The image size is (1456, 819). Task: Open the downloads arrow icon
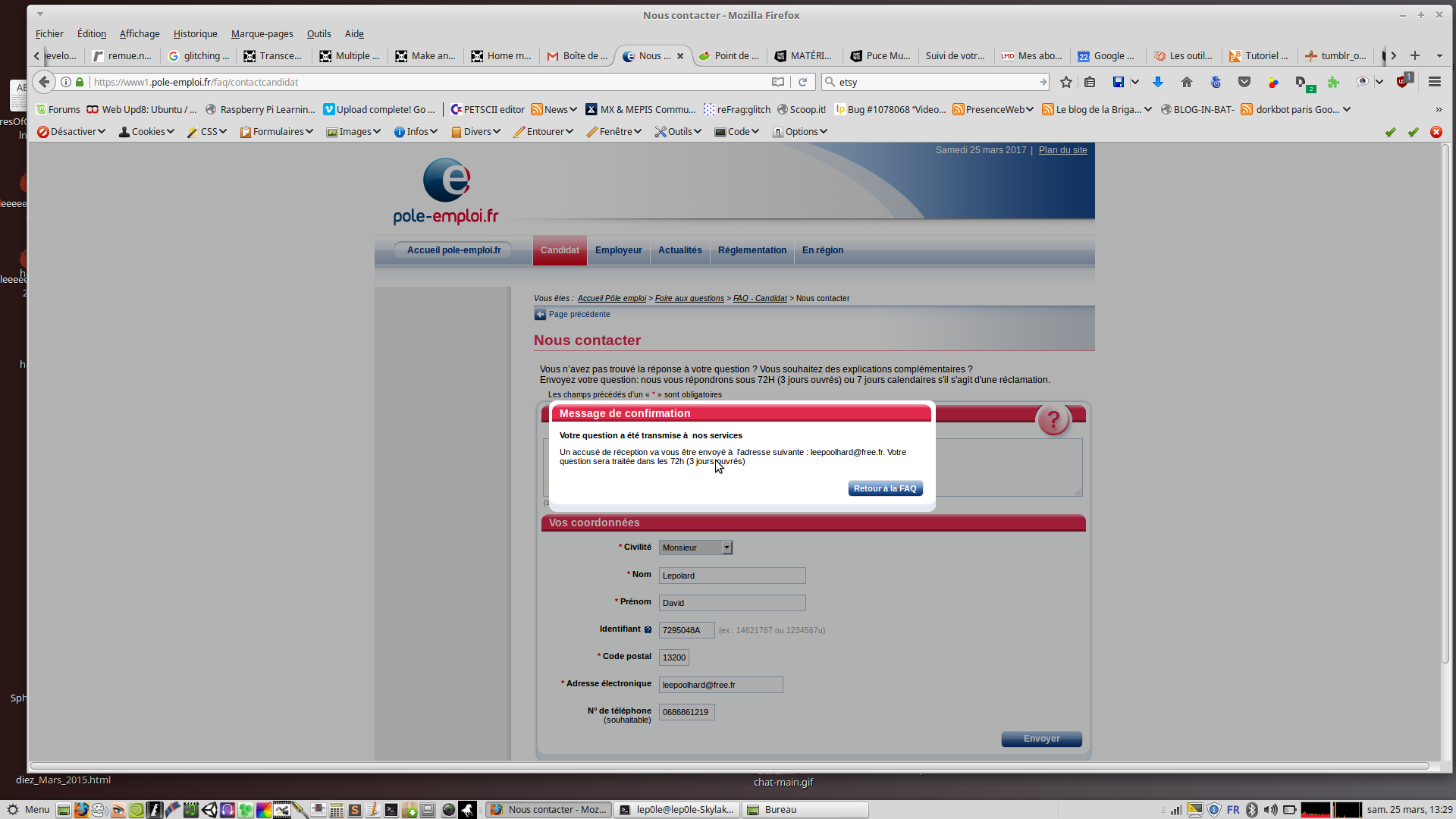[1157, 82]
